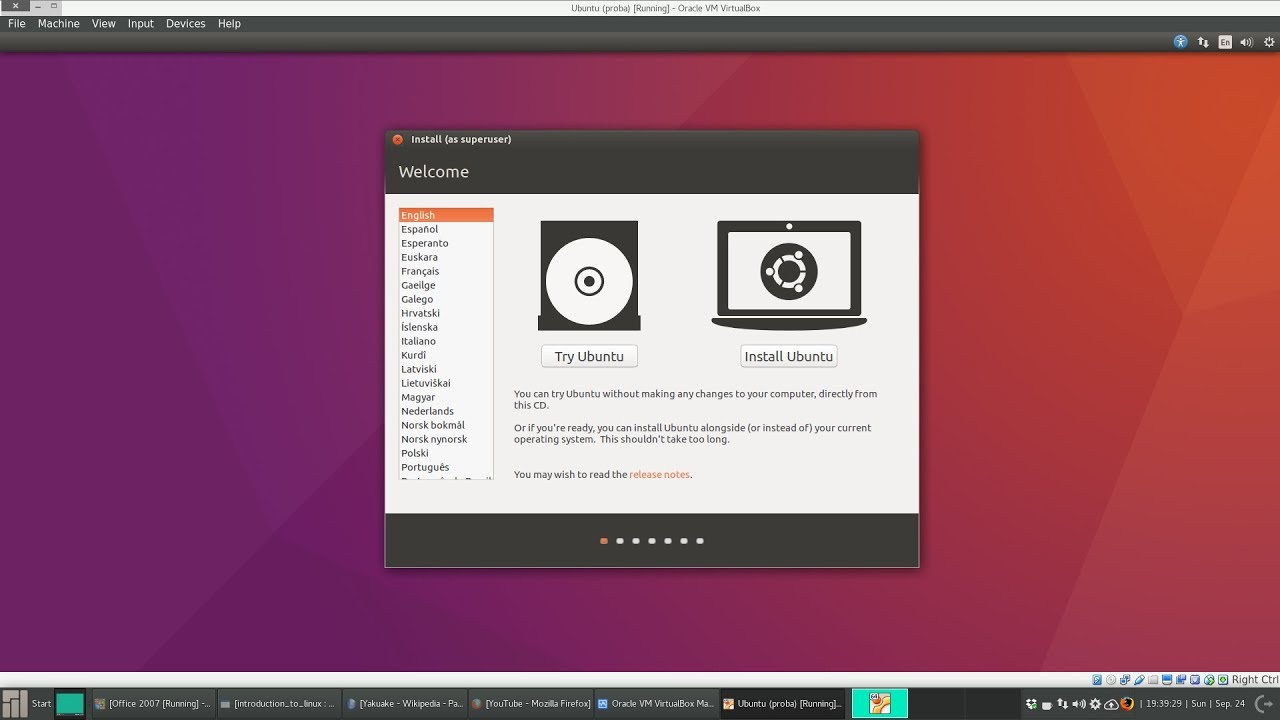Open the host cloud upload tray icon
Image resolution: width=1280 pixels, height=720 pixels.
point(1111,704)
